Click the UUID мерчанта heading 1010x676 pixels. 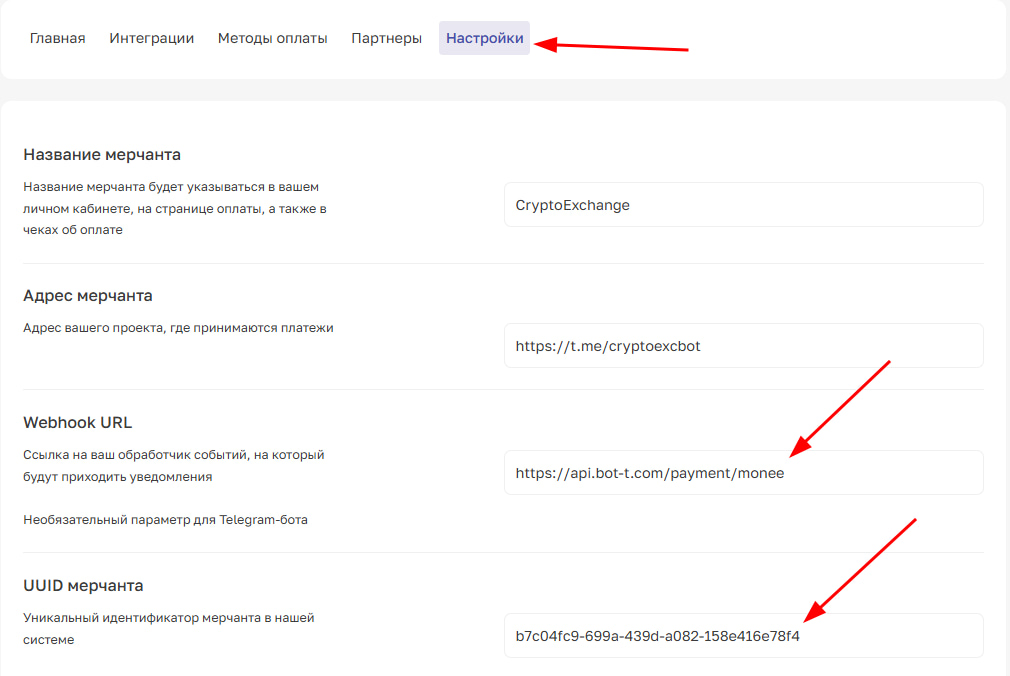coord(83,586)
